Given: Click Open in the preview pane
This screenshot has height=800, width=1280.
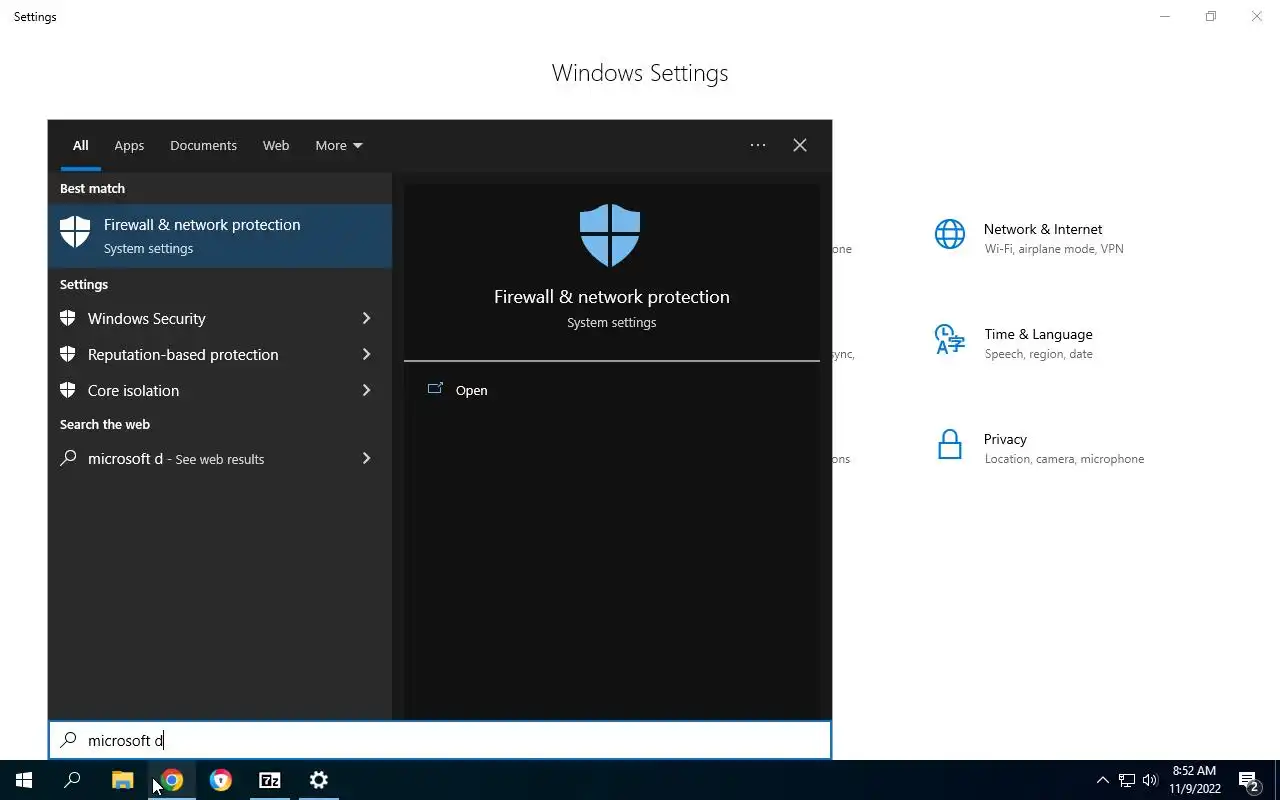Looking at the screenshot, I should coord(471,390).
